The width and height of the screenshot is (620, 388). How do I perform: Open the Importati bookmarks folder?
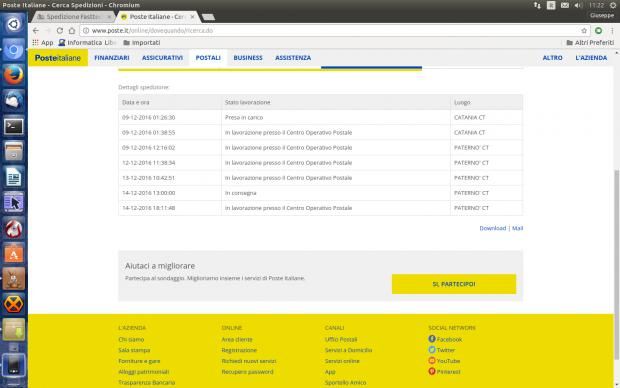pyautogui.click(x=142, y=42)
